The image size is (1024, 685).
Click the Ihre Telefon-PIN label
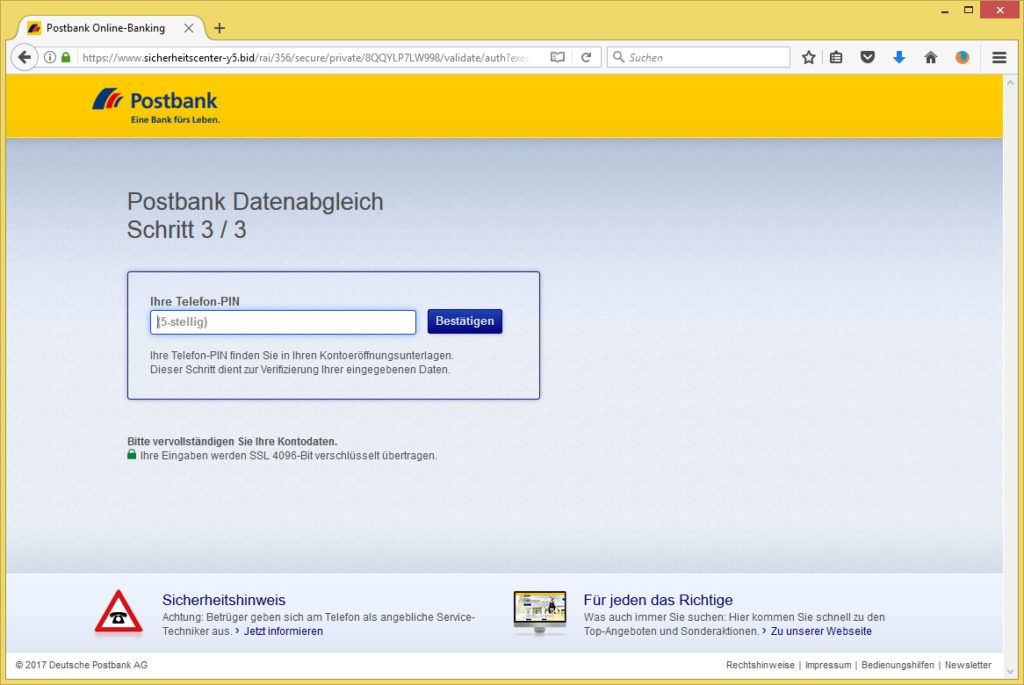[x=195, y=301]
